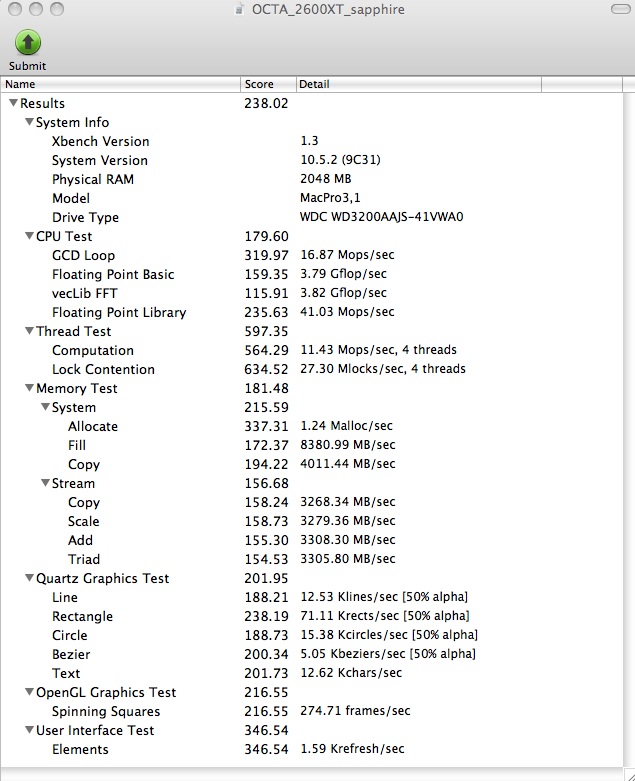The image size is (635, 781).
Task: Select the Fill row
Action: click(x=311, y=445)
